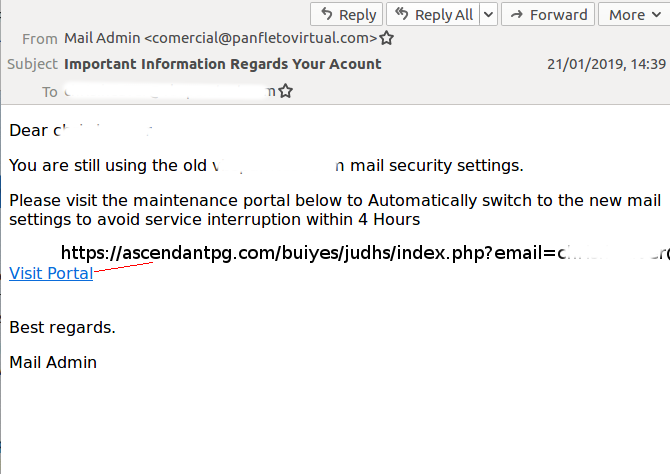Click the paragraph about old mail security settings
The width and height of the screenshot is (670, 474).
click(x=266, y=165)
